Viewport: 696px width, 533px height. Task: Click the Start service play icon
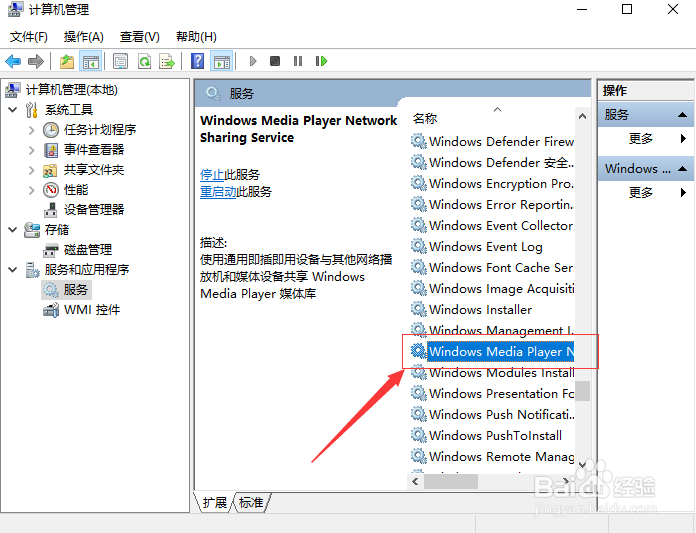tap(253, 61)
